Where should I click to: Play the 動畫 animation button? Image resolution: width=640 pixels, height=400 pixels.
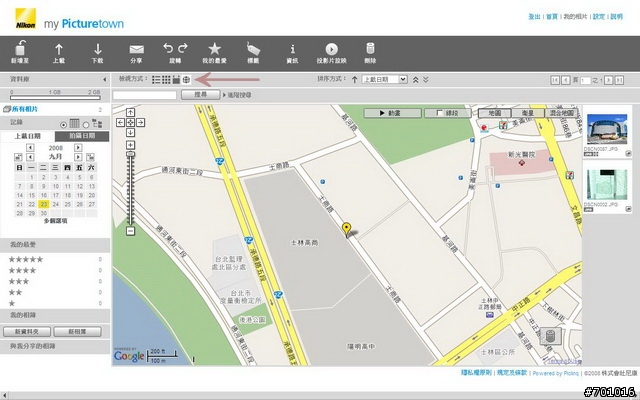(x=392, y=113)
